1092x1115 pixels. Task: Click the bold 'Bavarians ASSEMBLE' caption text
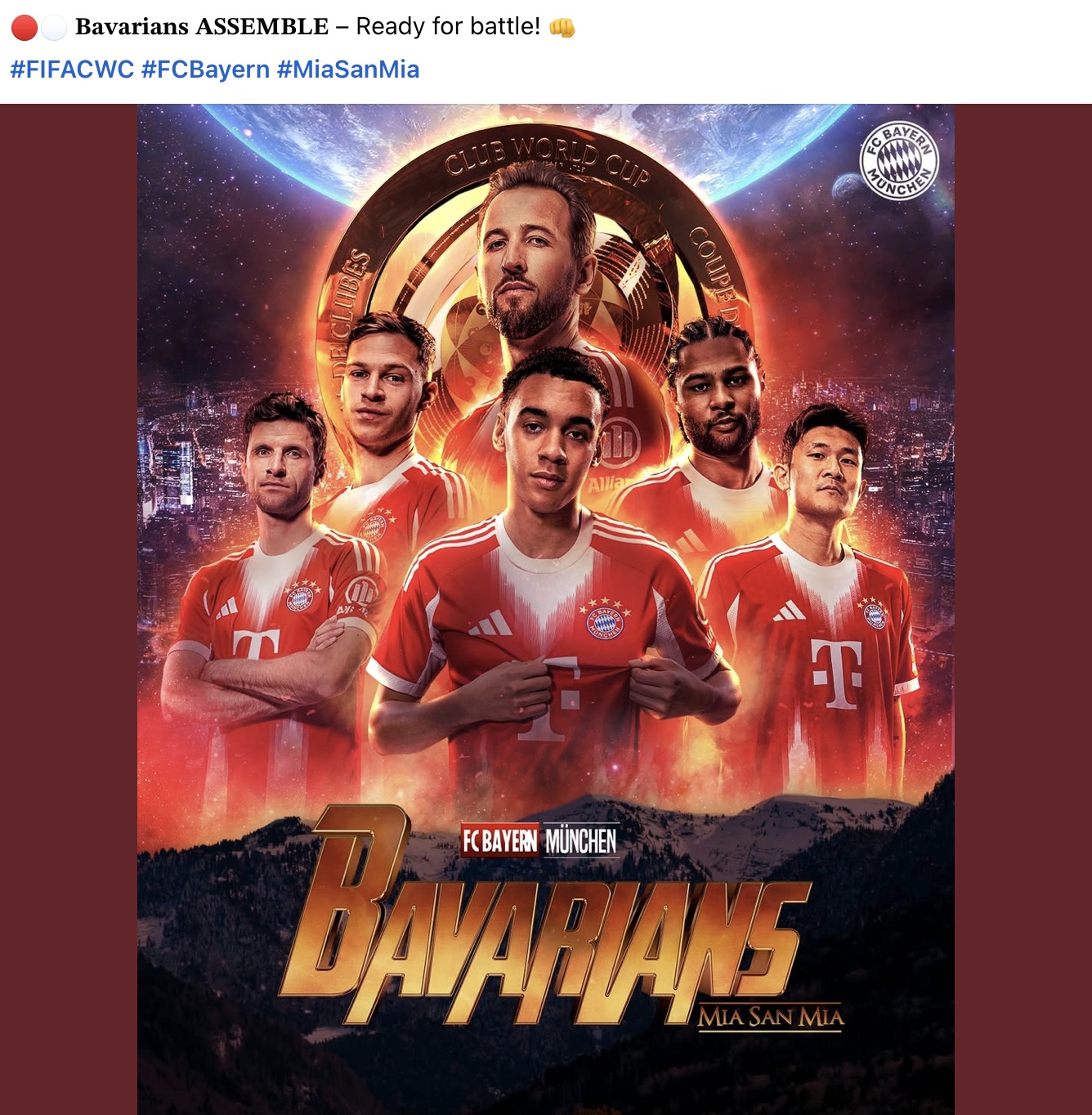pyautogui.click(x=202, y=27)
